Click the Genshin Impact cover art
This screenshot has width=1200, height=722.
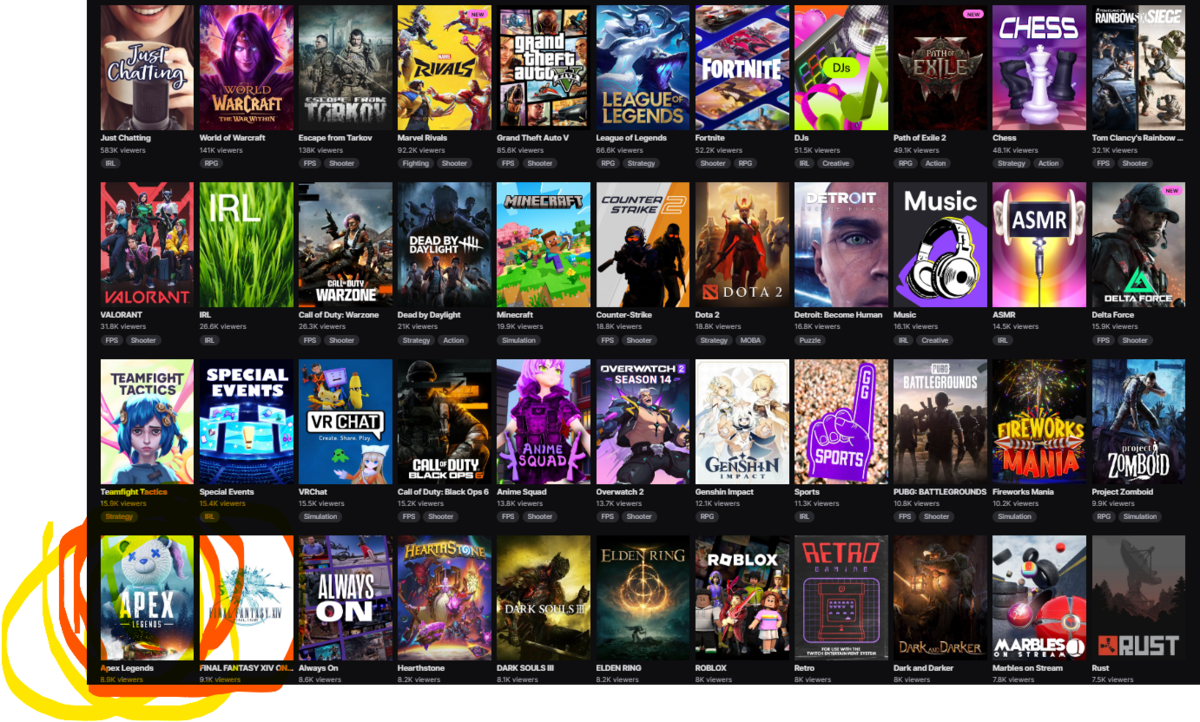point(742,421)
